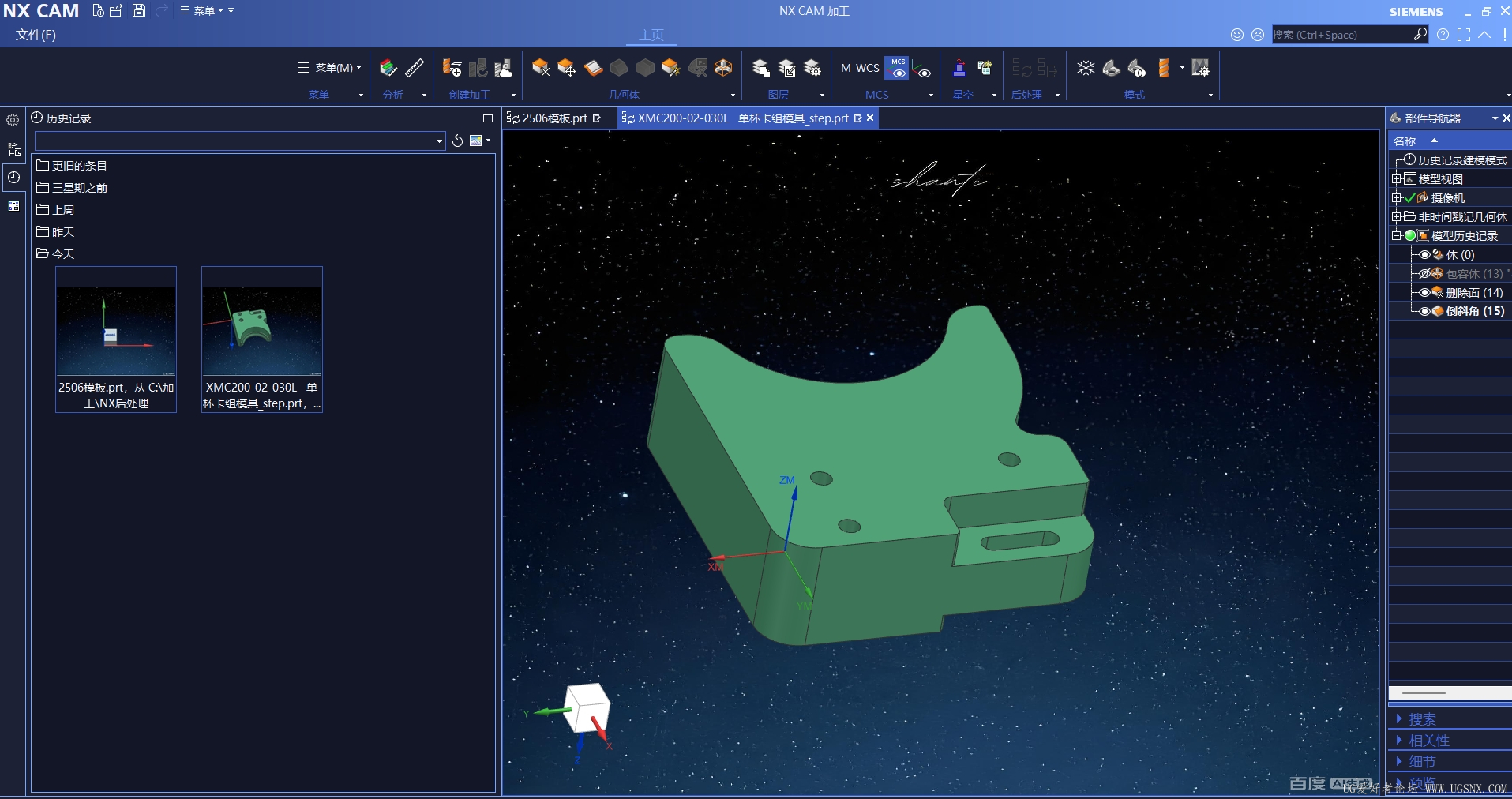This screenshot has height=799, width=1512.
Task: Collapse the 模型历史记录 tree node
Action: click(1396, 236)
